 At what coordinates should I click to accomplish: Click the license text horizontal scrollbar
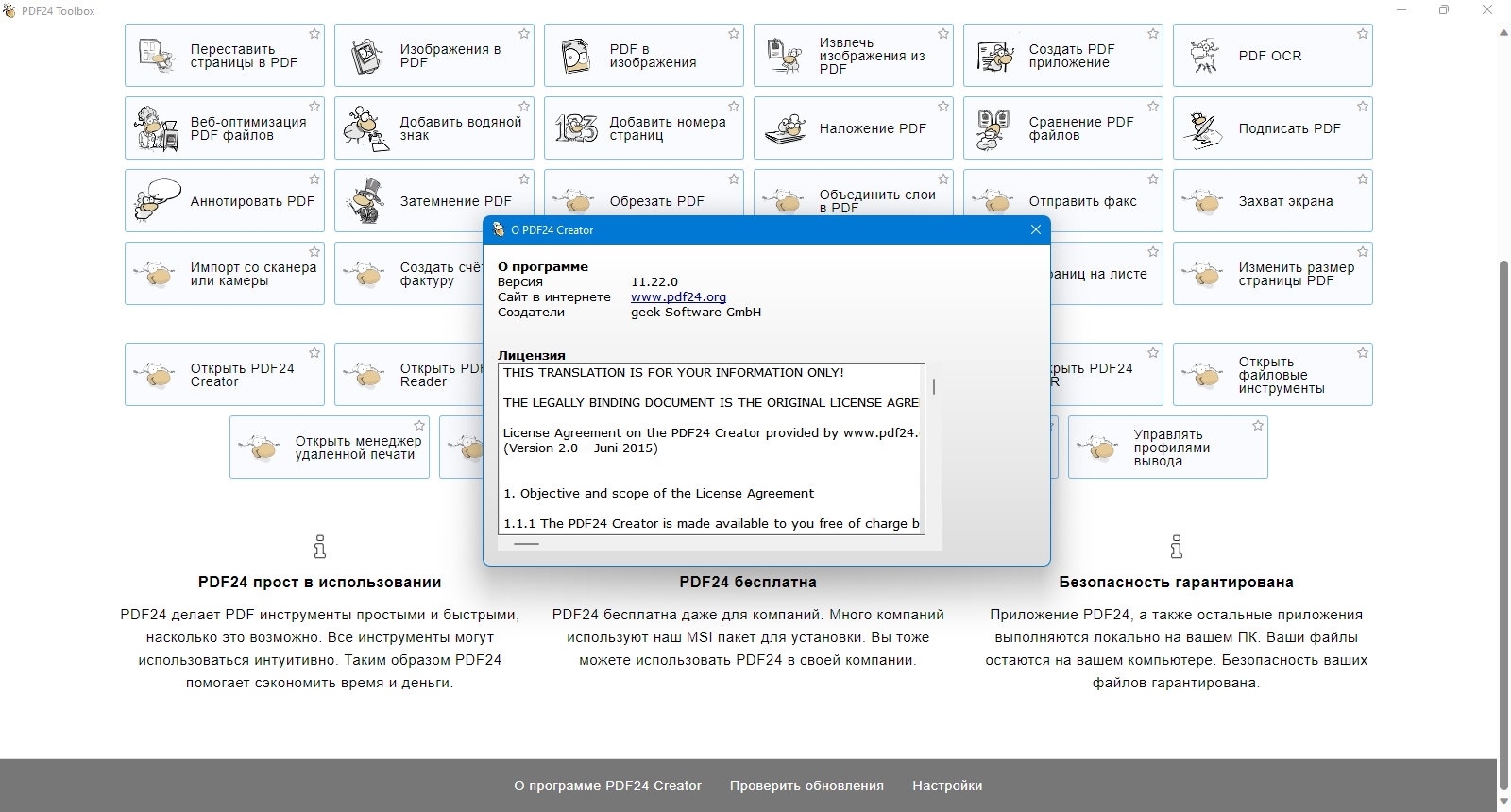pyautogui.click(x=711, y=544)
